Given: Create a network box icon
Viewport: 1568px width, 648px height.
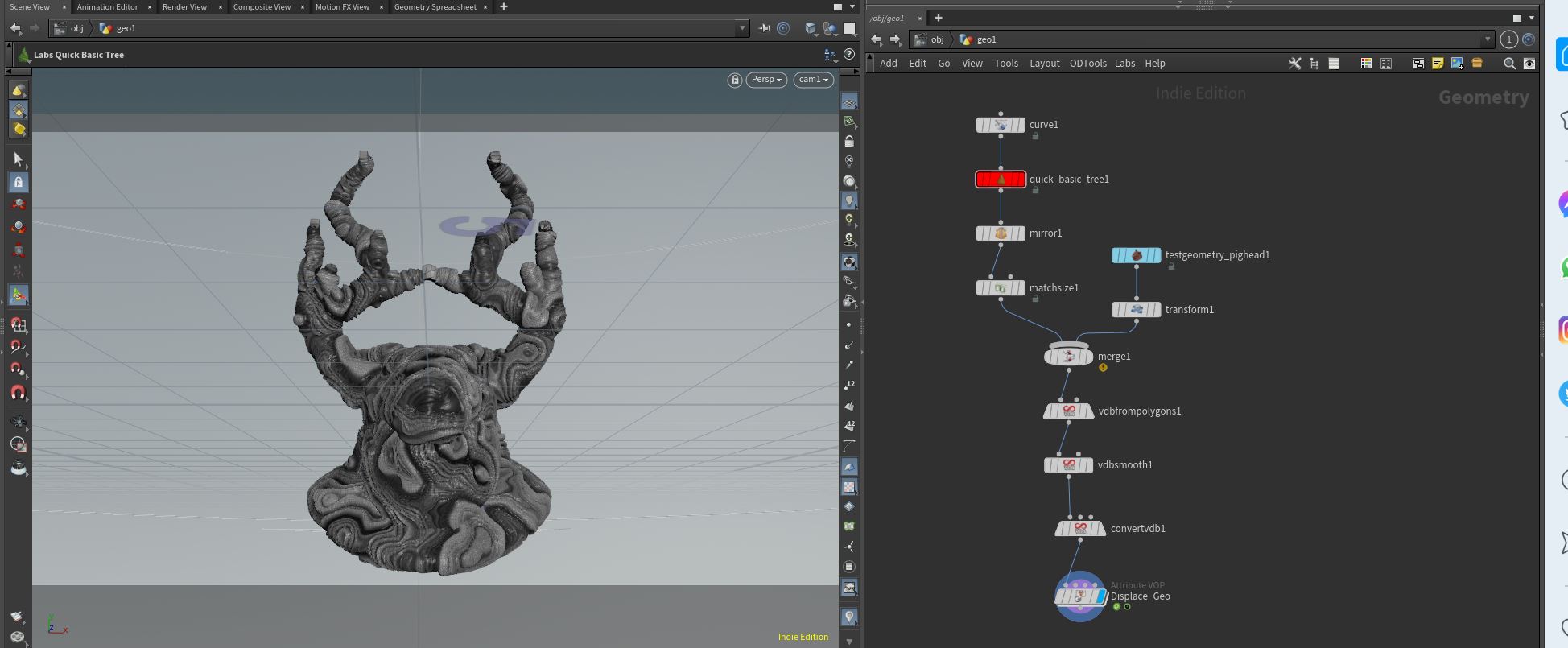Looking at the screenshot, I should 1418,64.
